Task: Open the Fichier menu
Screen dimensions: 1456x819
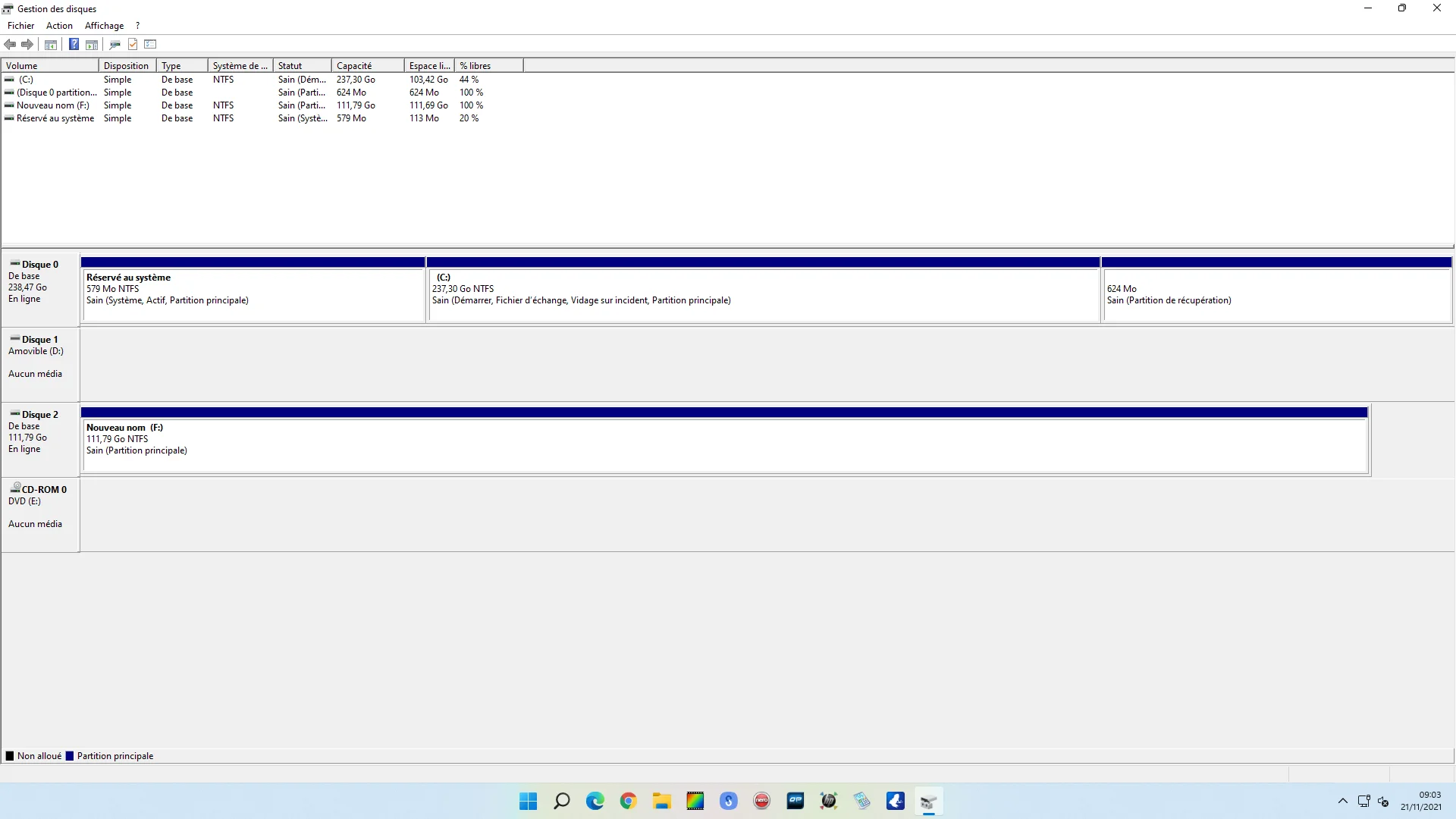Action: 20,26
